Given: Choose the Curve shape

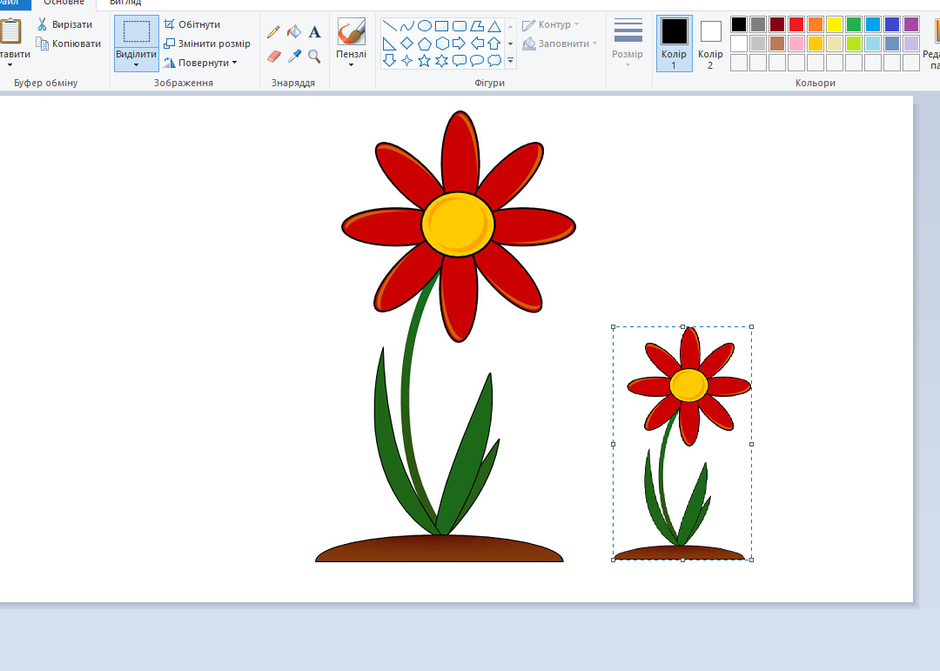Looking at the screenshot, I should [407, 26].
